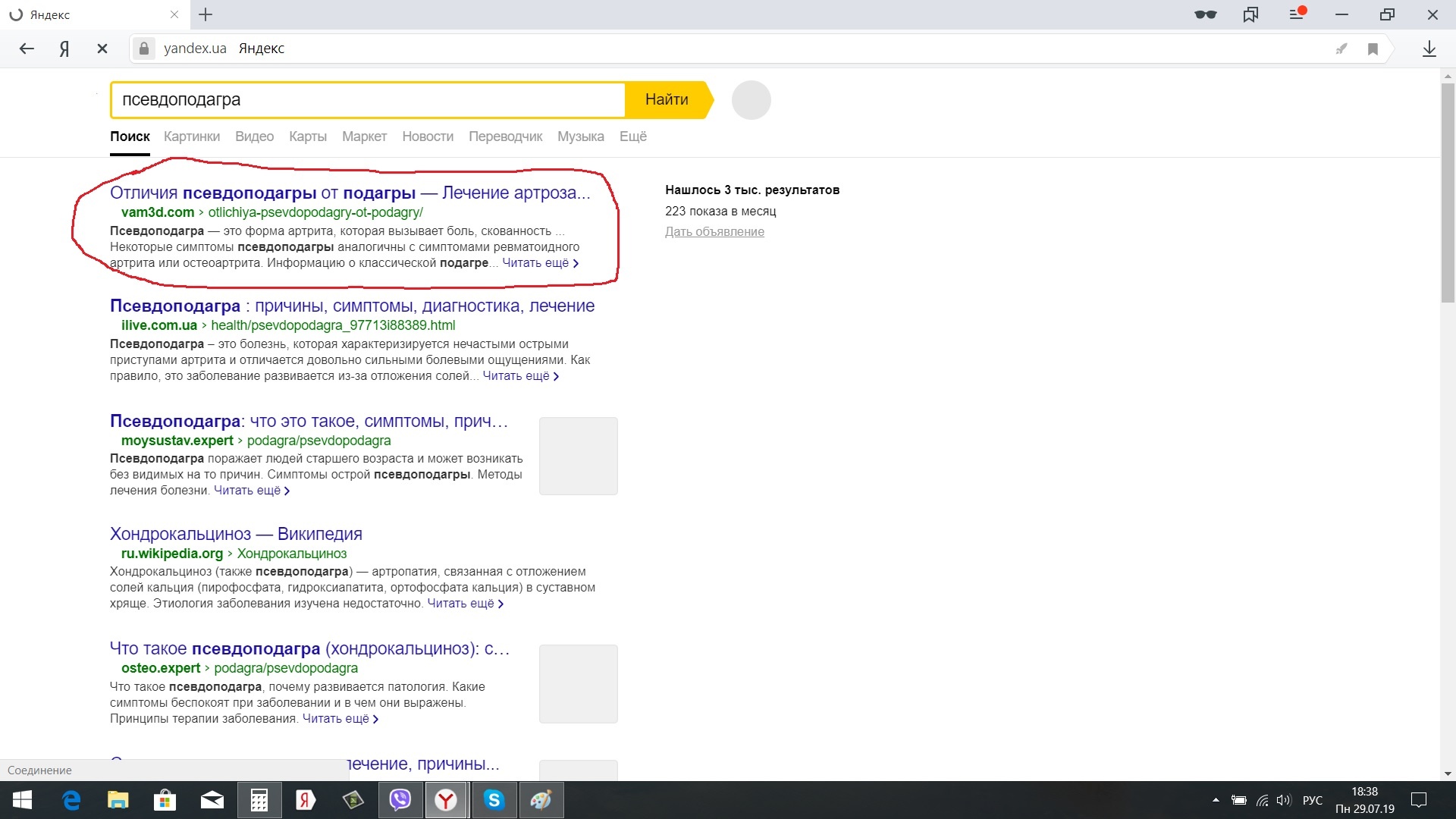
Task: Expand the Ещё search category menu
Action: pyautogui.click(x=632, y=136)
